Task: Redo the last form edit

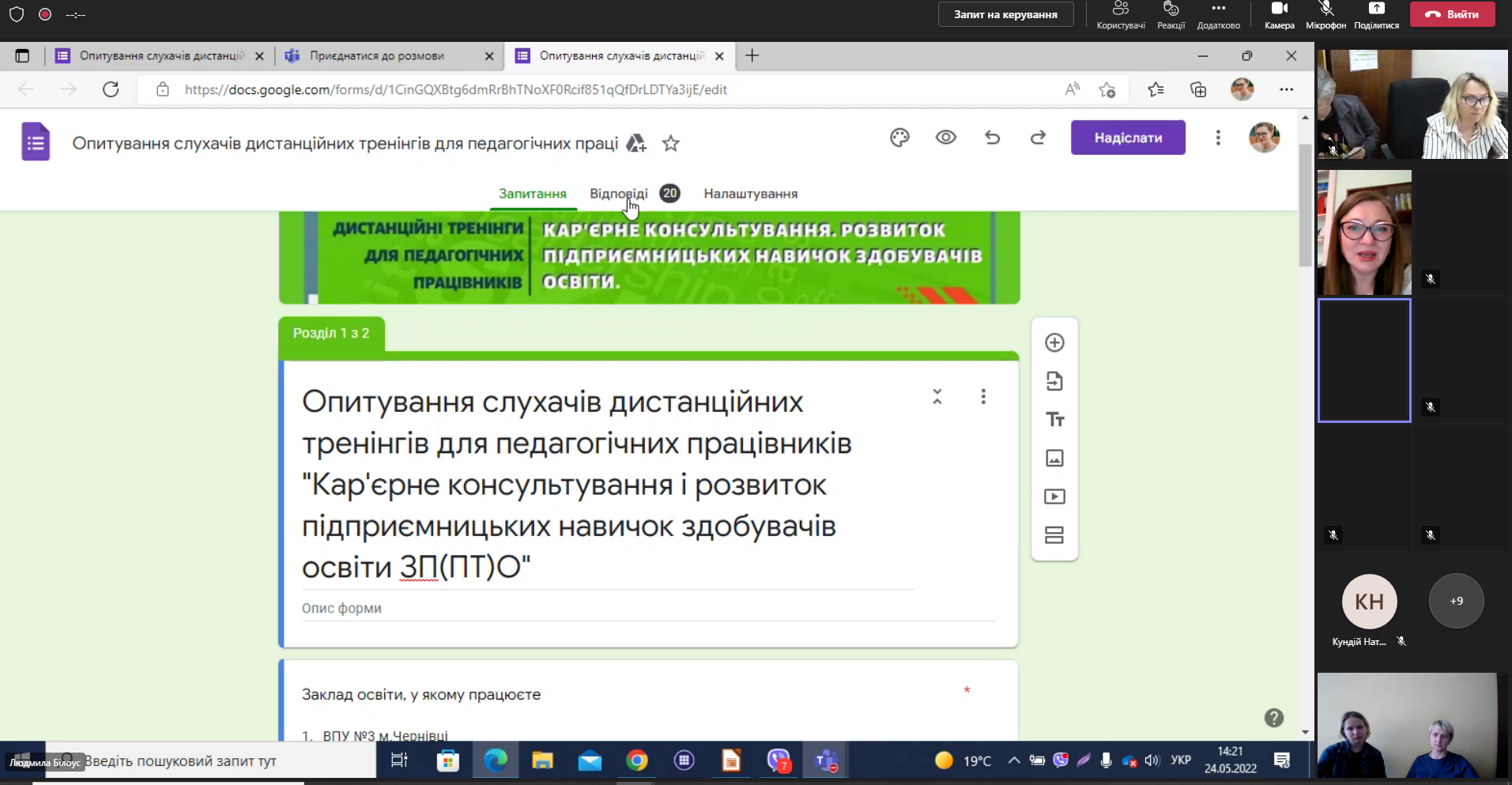Action: 1038,138
